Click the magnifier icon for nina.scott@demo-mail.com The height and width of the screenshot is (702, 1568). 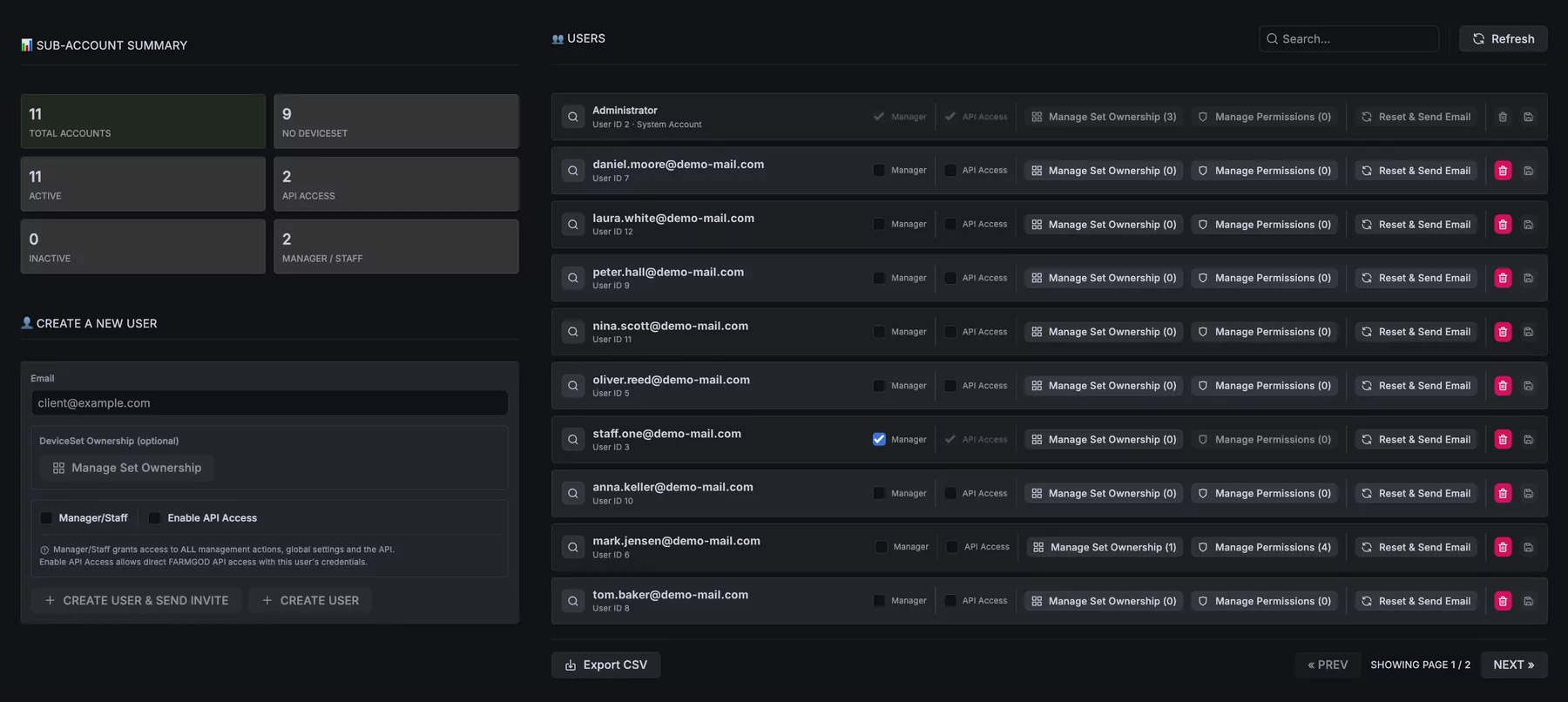[x=572, y=332]
